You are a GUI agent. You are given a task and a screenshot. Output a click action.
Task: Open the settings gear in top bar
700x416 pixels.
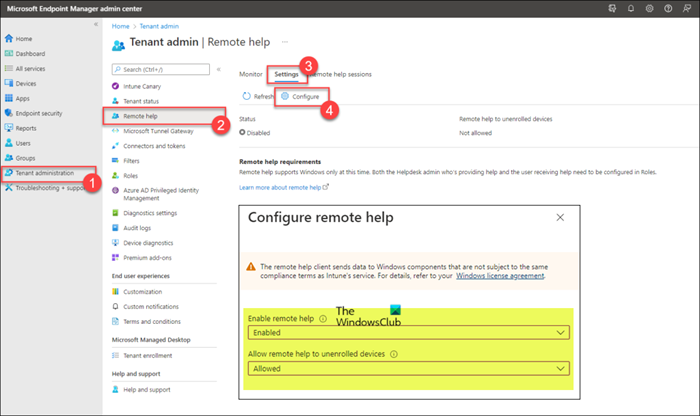(649, 8)
